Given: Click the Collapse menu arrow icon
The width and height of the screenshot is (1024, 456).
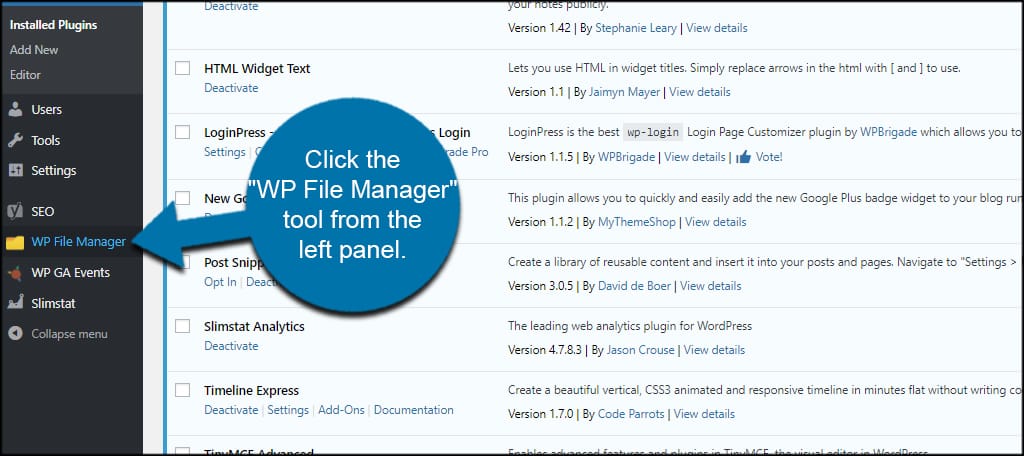Looking at the screenshot, I should click(15, 334).
